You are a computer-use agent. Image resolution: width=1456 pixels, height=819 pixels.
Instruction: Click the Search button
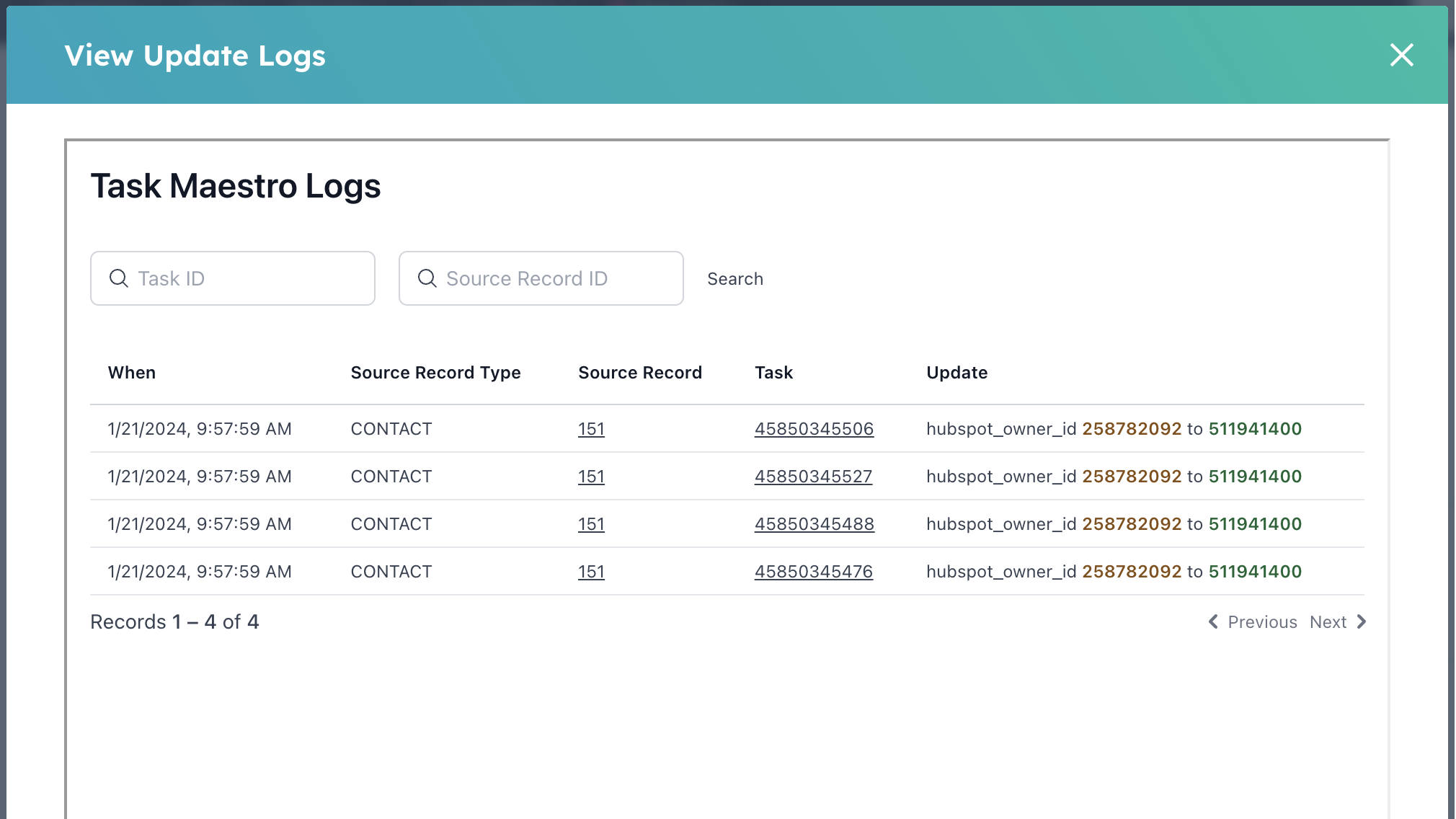(735, 278)
